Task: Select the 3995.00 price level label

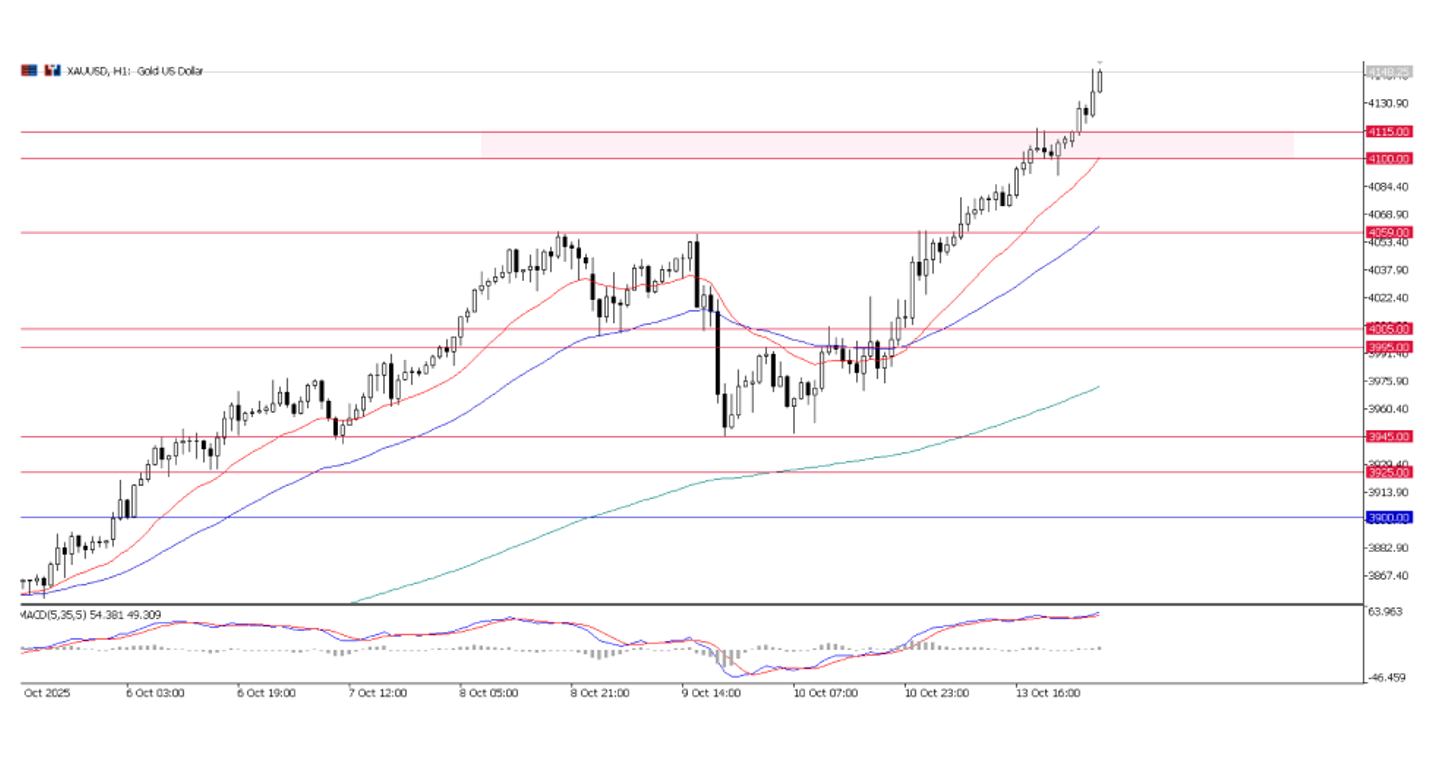Action: pyautogui.click(x=1389, y=347)
